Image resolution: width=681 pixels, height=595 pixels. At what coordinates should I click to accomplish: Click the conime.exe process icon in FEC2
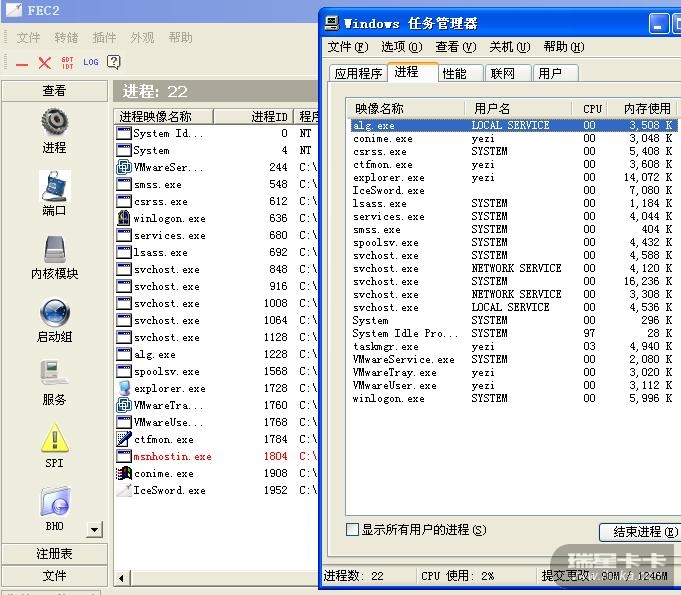124,473
